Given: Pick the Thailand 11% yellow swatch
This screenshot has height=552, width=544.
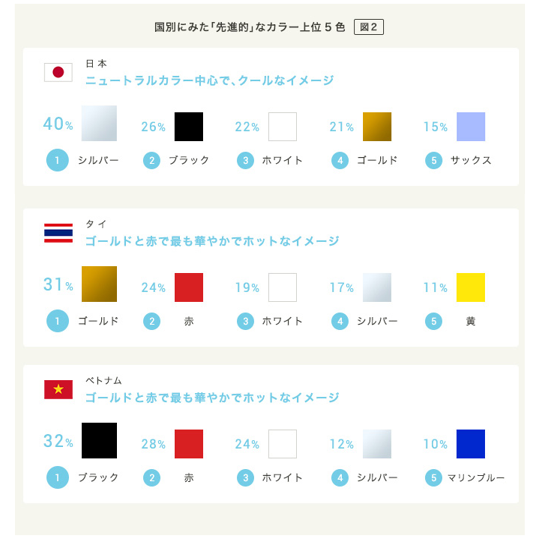Looking at the screenshot, I should pyautogui.click(x=471, y=287).
